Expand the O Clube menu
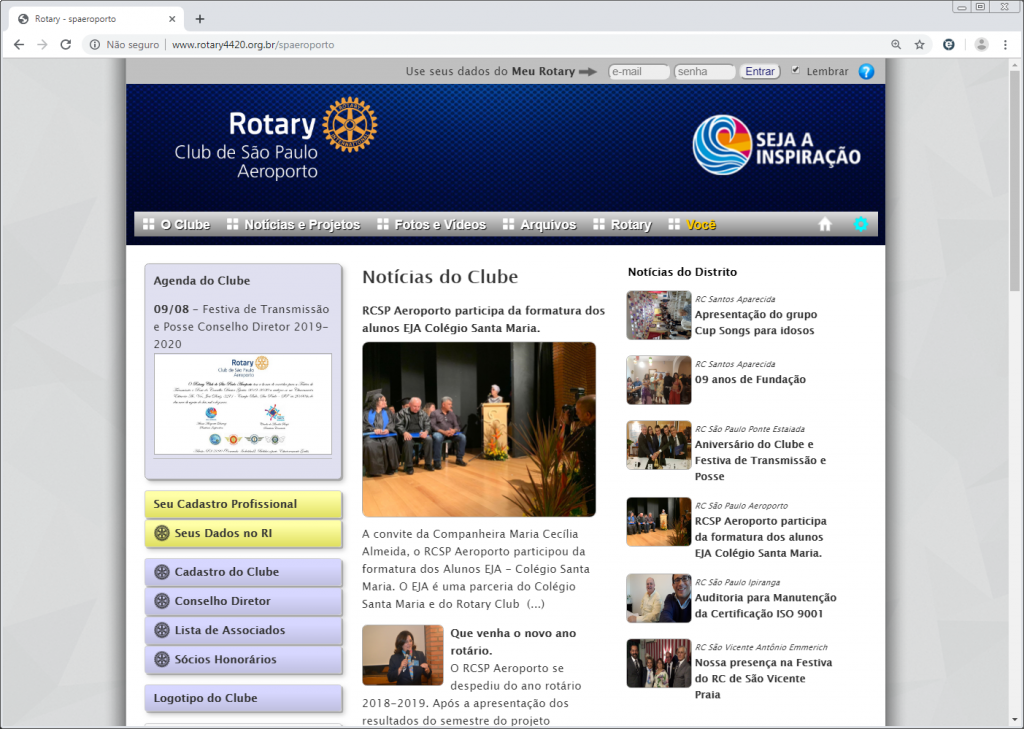This screenshot has height=729, width=1024. (176, 225)
